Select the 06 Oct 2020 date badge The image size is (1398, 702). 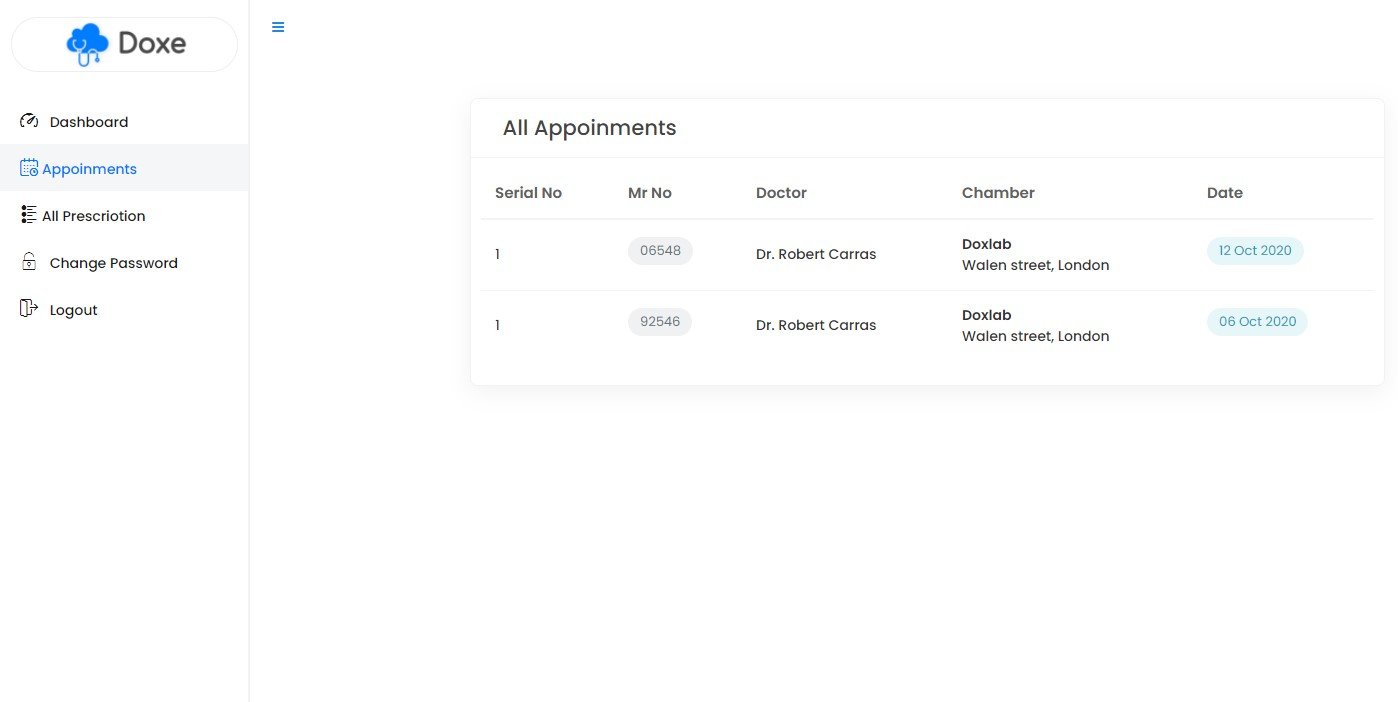click(x=1257, y=322)
